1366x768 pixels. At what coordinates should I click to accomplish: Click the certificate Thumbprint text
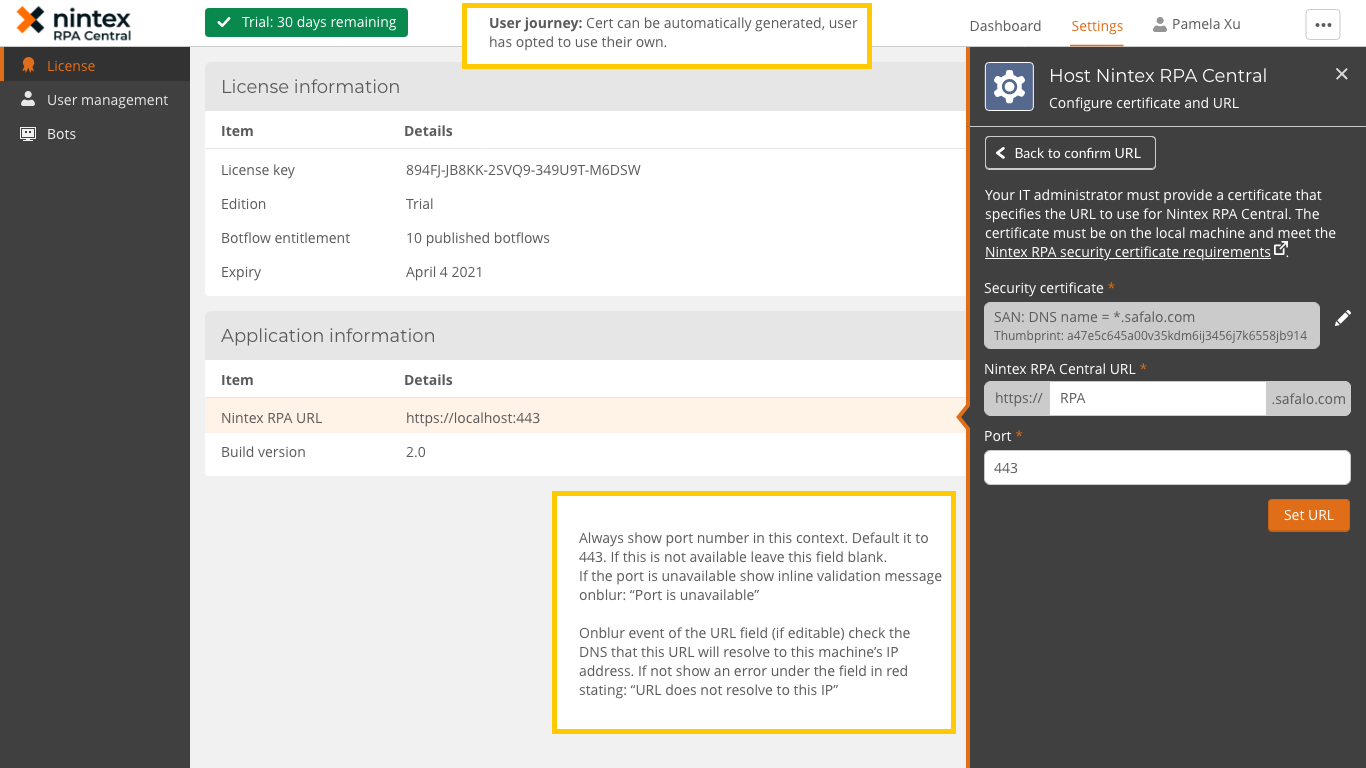[x=1150, y=336]
